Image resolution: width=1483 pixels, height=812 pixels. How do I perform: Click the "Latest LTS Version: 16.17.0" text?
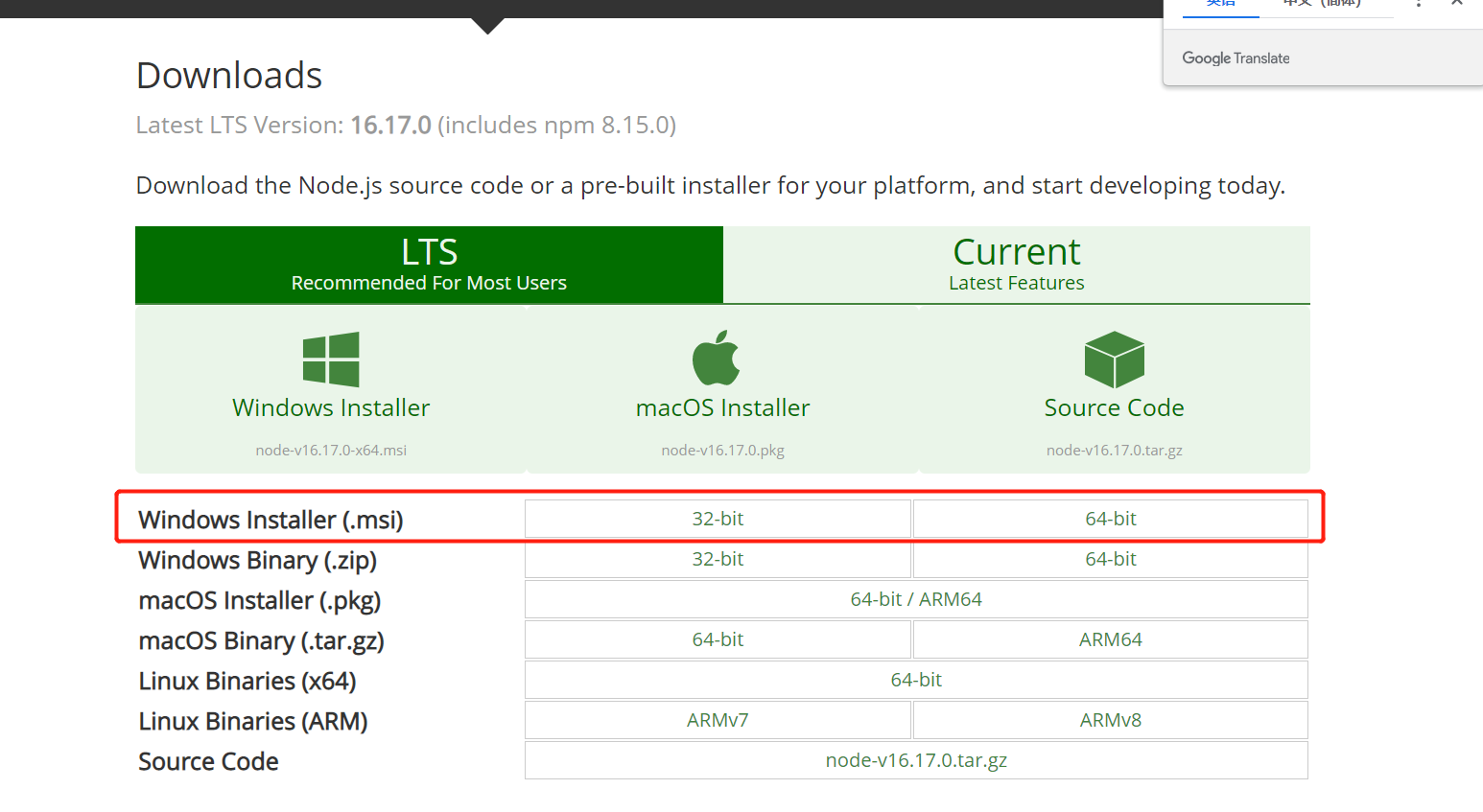pyautogui.click(x=284, y=126)
